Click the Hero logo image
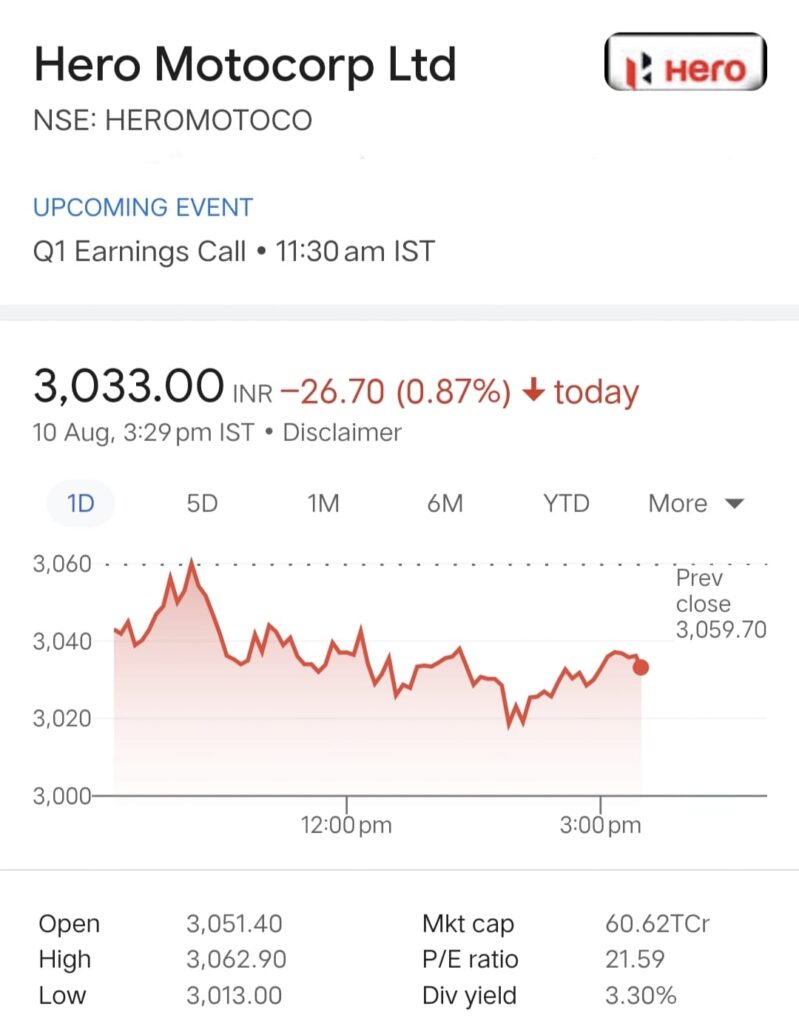The width and height of the screenshot is (799, 1024). coord(685,61)
